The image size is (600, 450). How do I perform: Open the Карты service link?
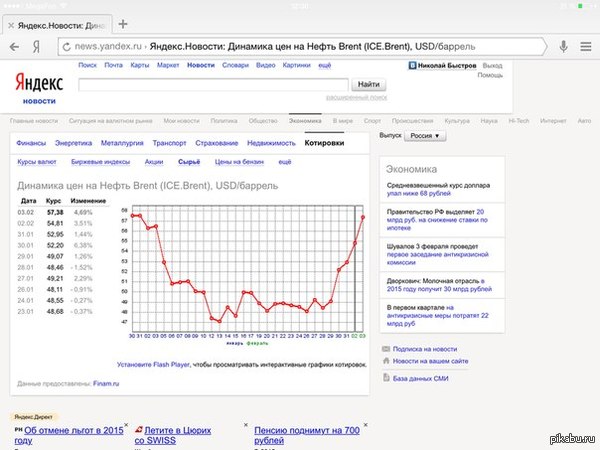140,65
